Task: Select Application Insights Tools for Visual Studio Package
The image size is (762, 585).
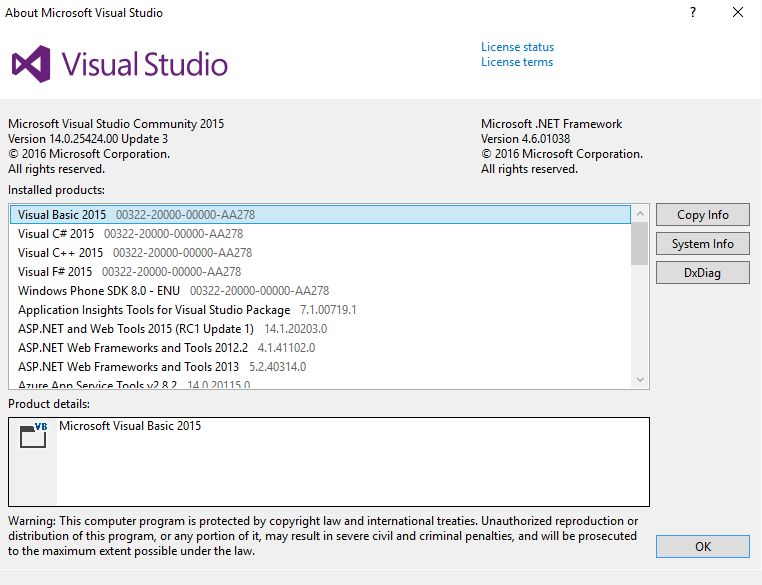Action: coord(320,310)
